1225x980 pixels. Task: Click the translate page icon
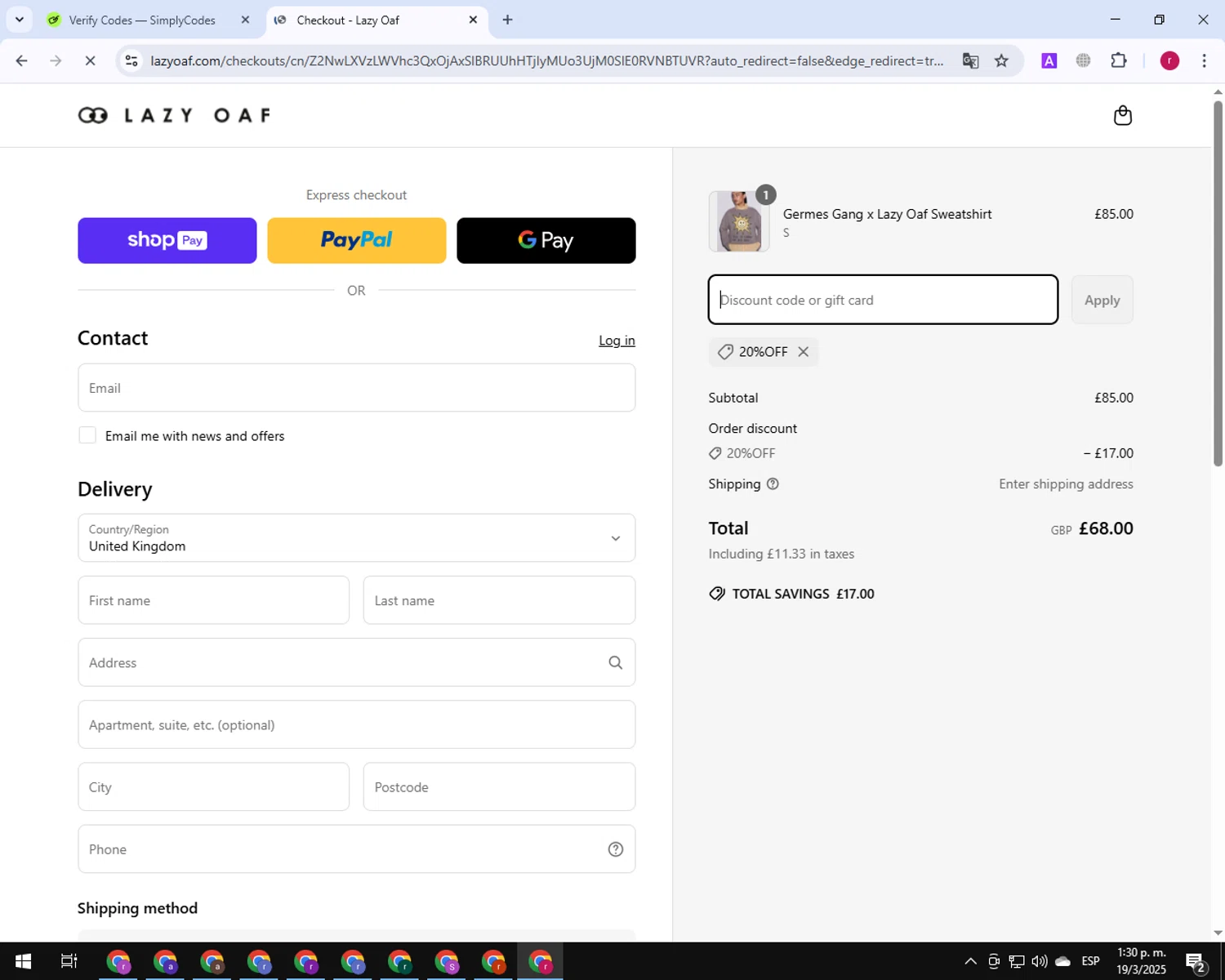[x=970, y=60]
